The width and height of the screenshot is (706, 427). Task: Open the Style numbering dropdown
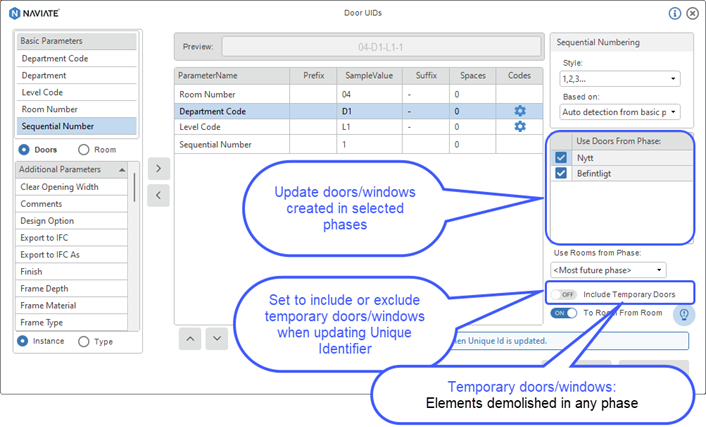[620, 79]
